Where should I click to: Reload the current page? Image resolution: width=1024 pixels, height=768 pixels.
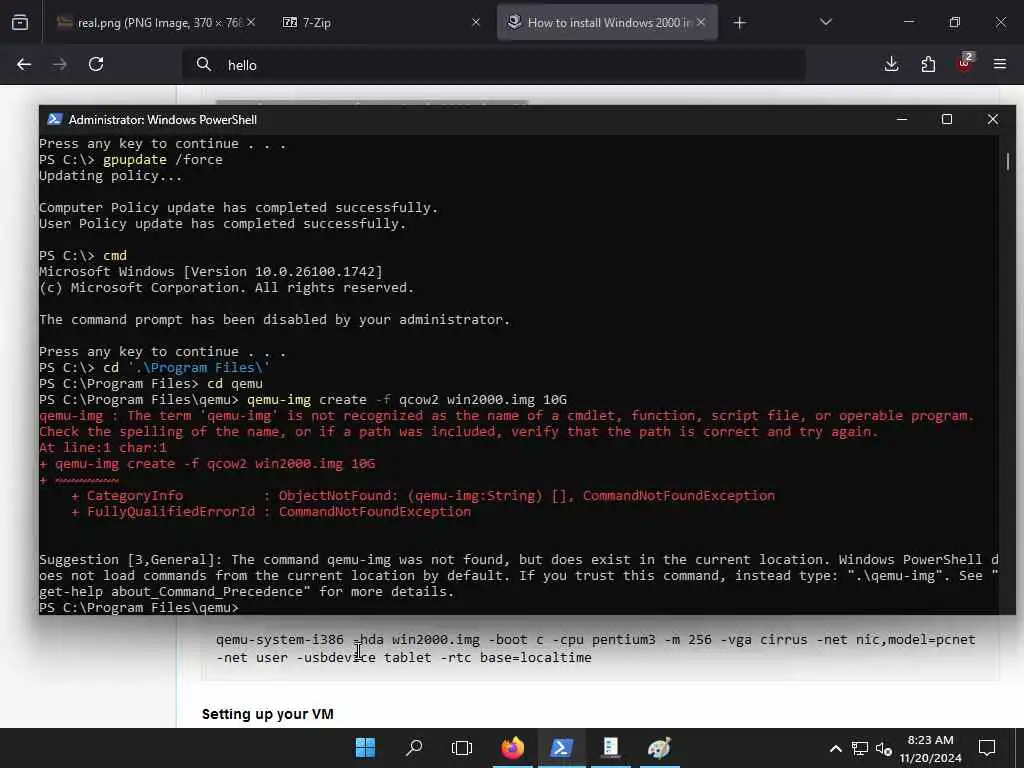point(96,64)
